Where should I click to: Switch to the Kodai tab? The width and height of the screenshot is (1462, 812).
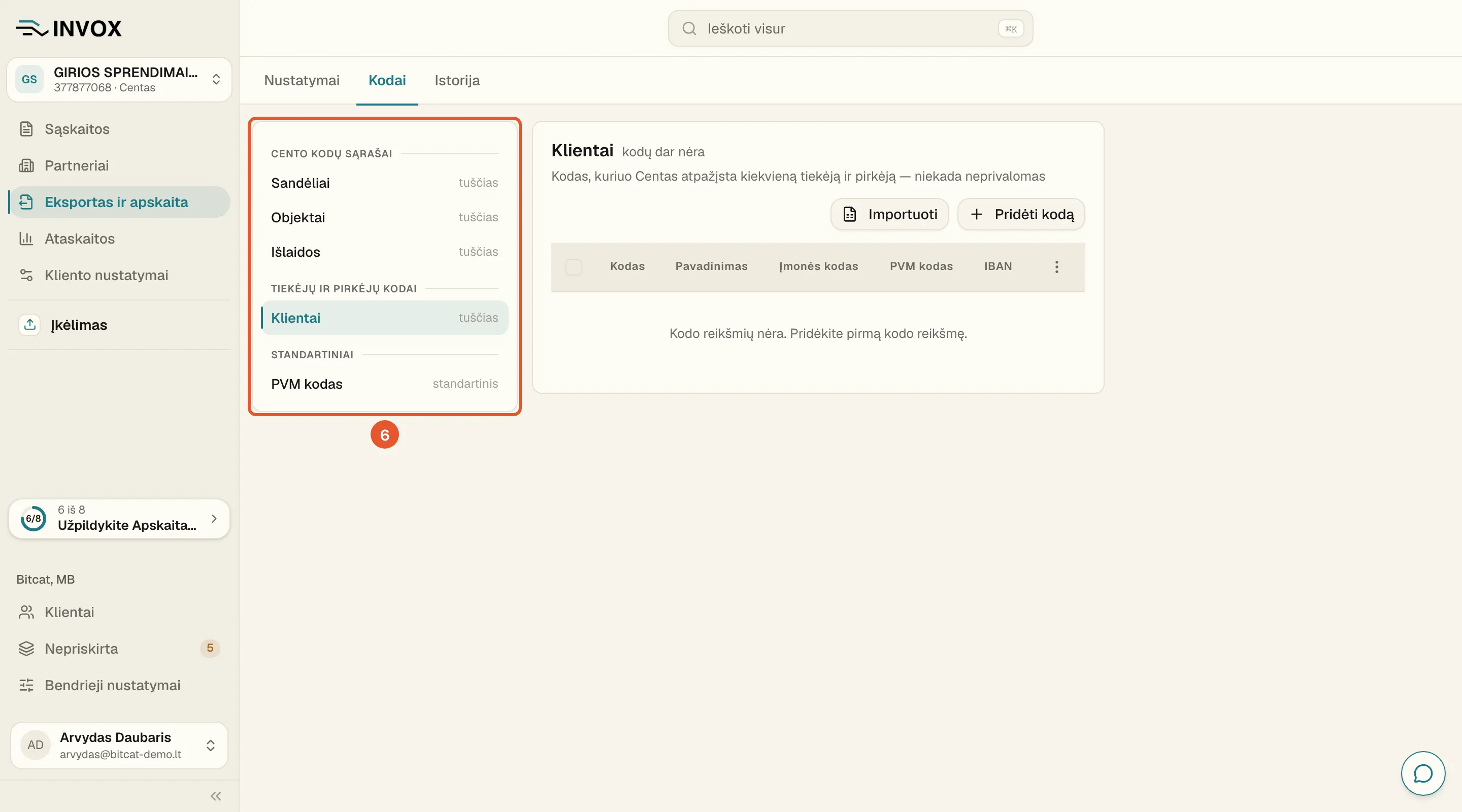[387, 81]
